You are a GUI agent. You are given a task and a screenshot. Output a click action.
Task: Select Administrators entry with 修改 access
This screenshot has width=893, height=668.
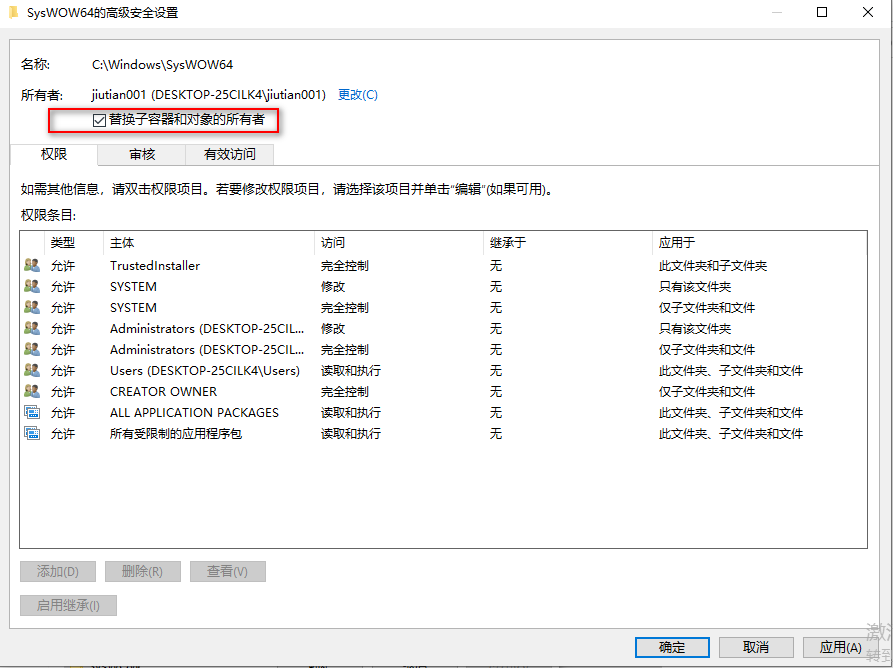click(x=443, y=329)
